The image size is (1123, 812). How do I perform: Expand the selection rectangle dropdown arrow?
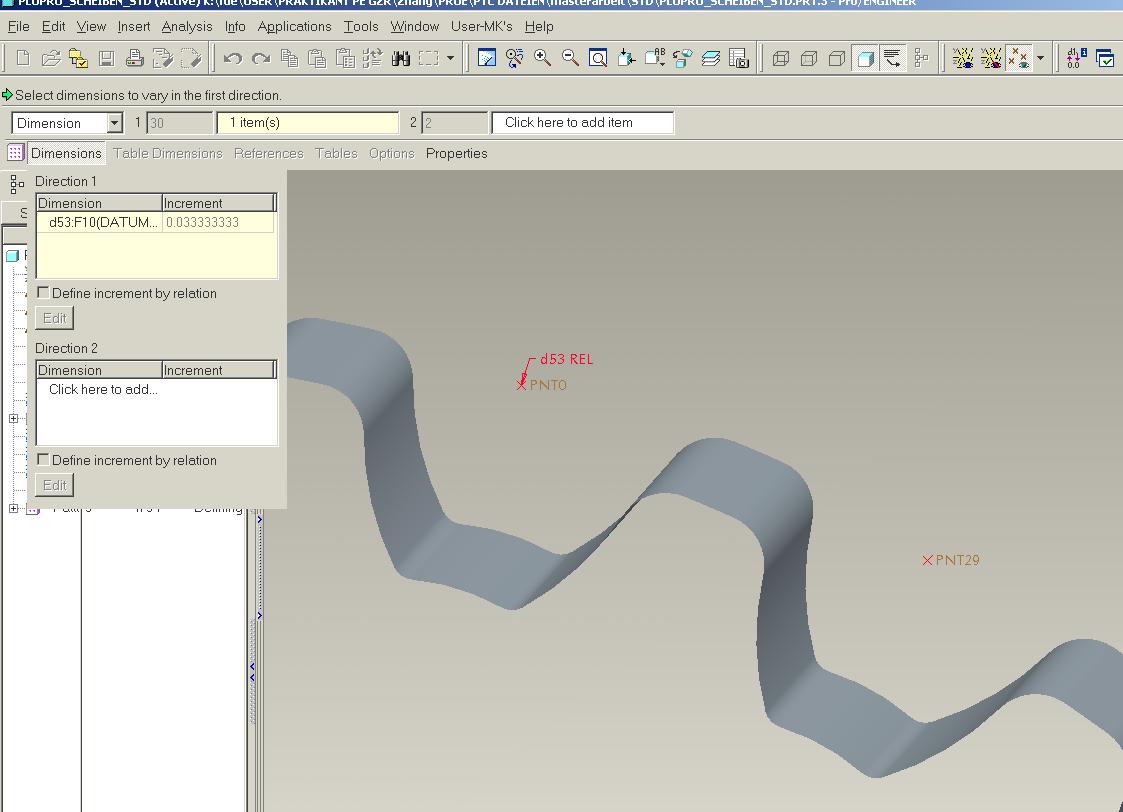click(x=450, y=58)
